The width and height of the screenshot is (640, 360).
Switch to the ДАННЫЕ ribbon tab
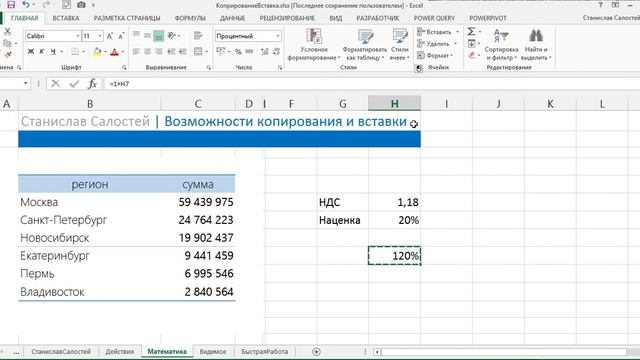click(x=232, y=18)
